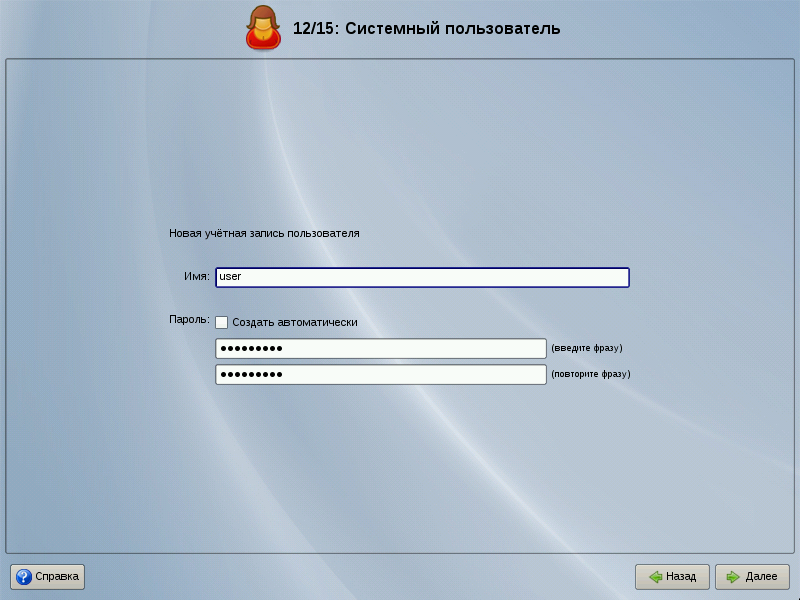The image size is (800, 600).
Task: Click the Новая учётная запись пользователя heading
Action: point(264,233)
